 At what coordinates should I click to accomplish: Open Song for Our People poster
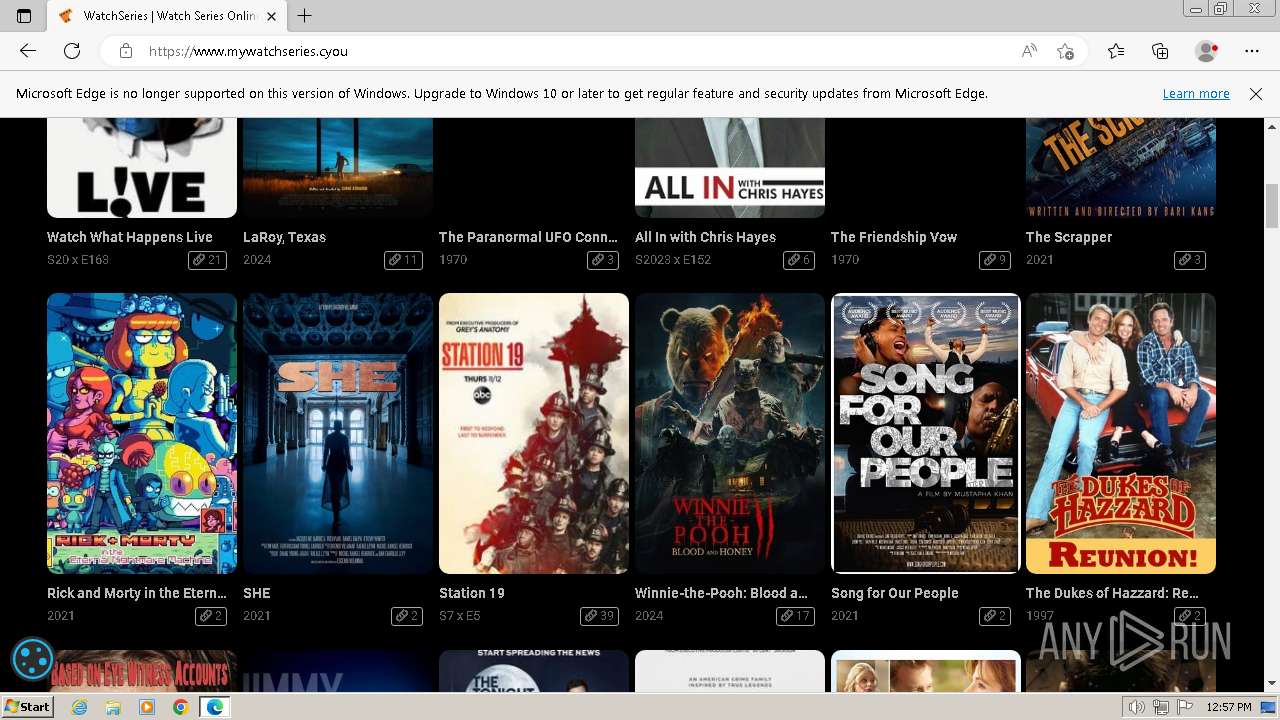pyautogui.click(x=926, y=433)
